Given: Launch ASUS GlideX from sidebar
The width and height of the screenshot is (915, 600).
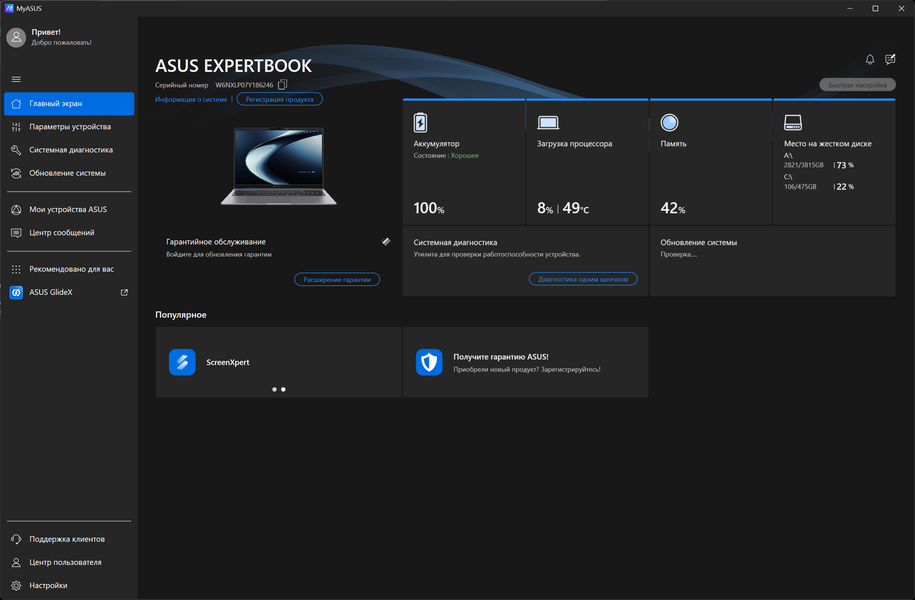Looking at the screenshot, I should pyautogui.click(x=69, y=292).
